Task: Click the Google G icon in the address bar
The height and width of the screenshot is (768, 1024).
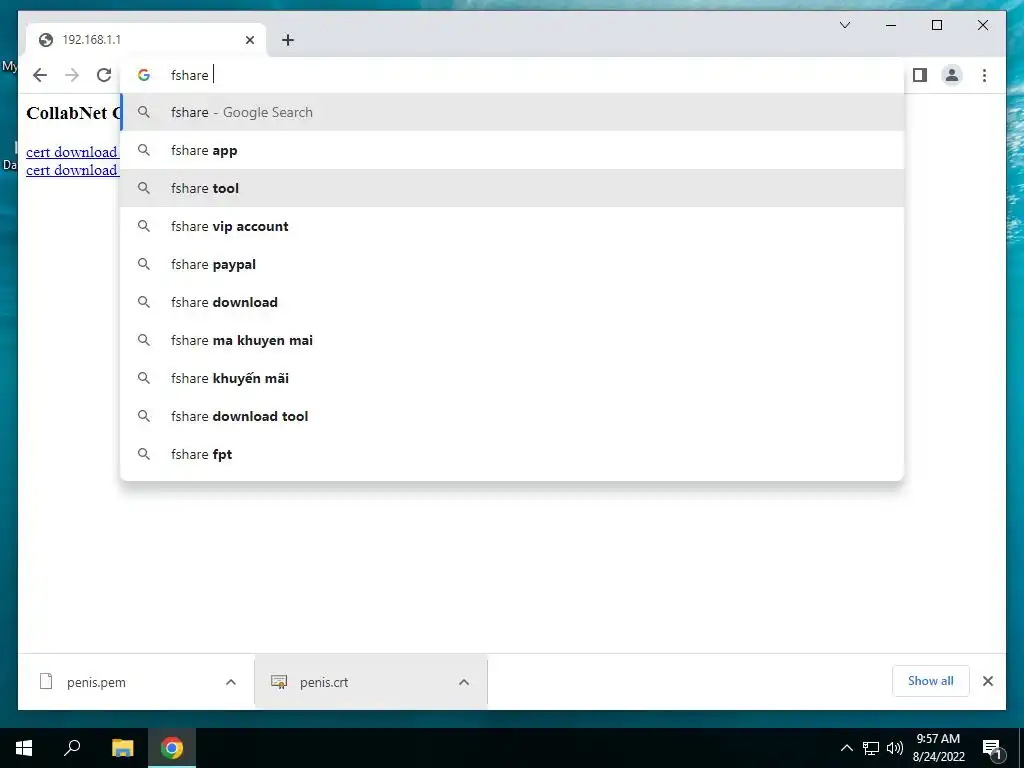Action: coord(144,75)
